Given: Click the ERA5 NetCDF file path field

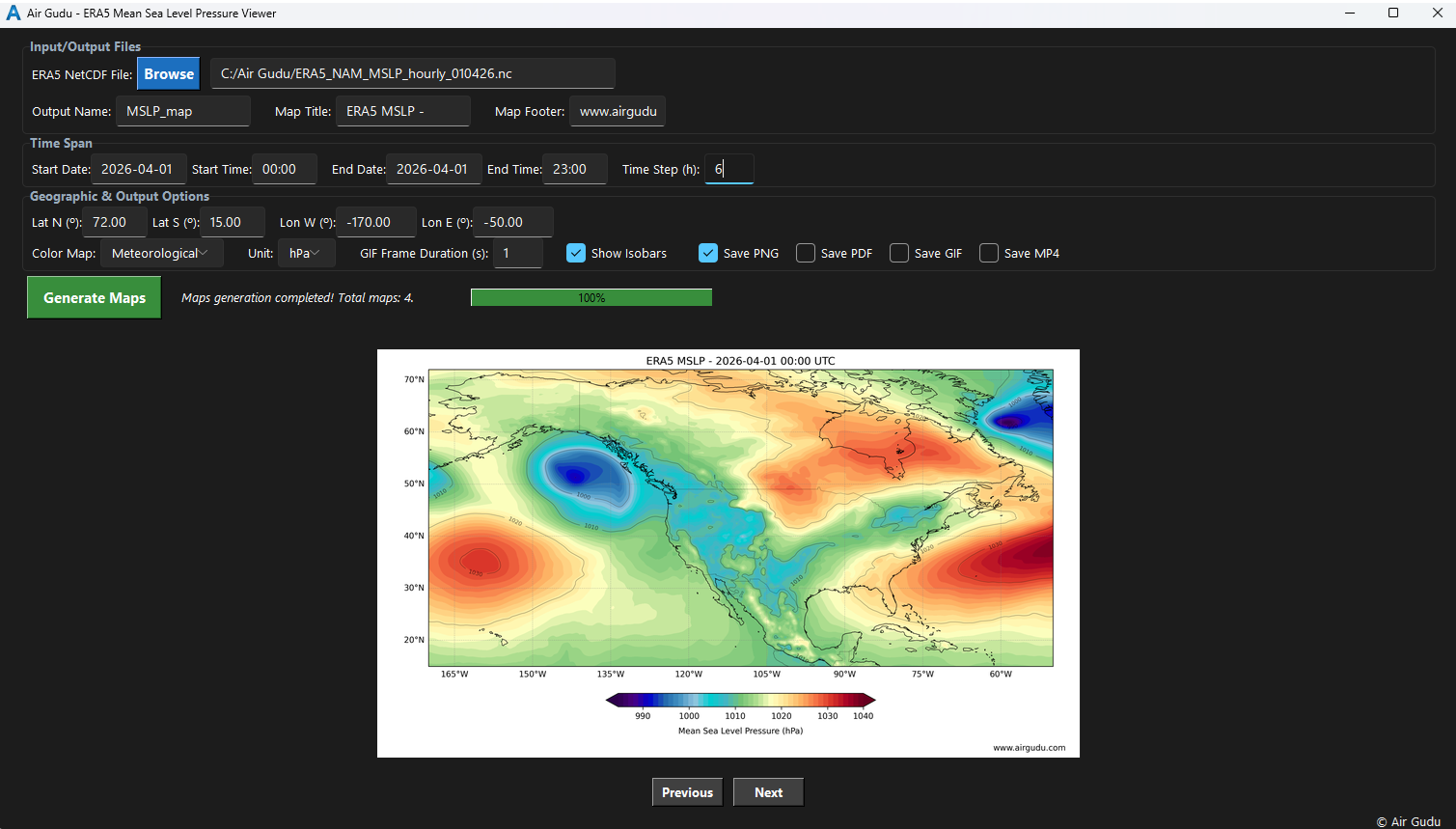Looking at the screenshot, I should click(413, 73).
